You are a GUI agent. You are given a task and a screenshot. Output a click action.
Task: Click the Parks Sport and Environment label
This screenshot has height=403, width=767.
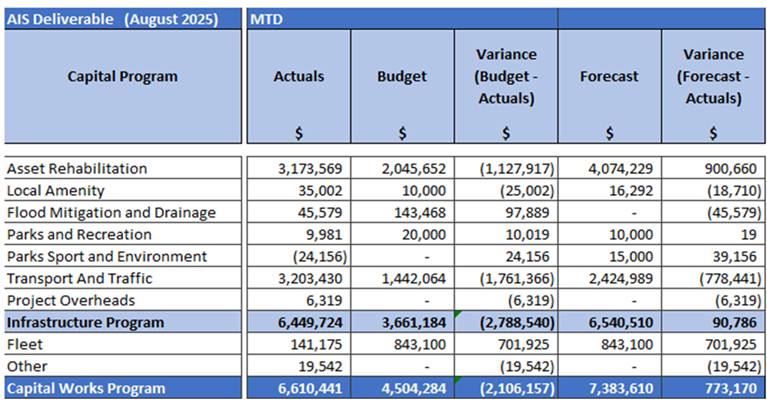[x=123, y=256]
